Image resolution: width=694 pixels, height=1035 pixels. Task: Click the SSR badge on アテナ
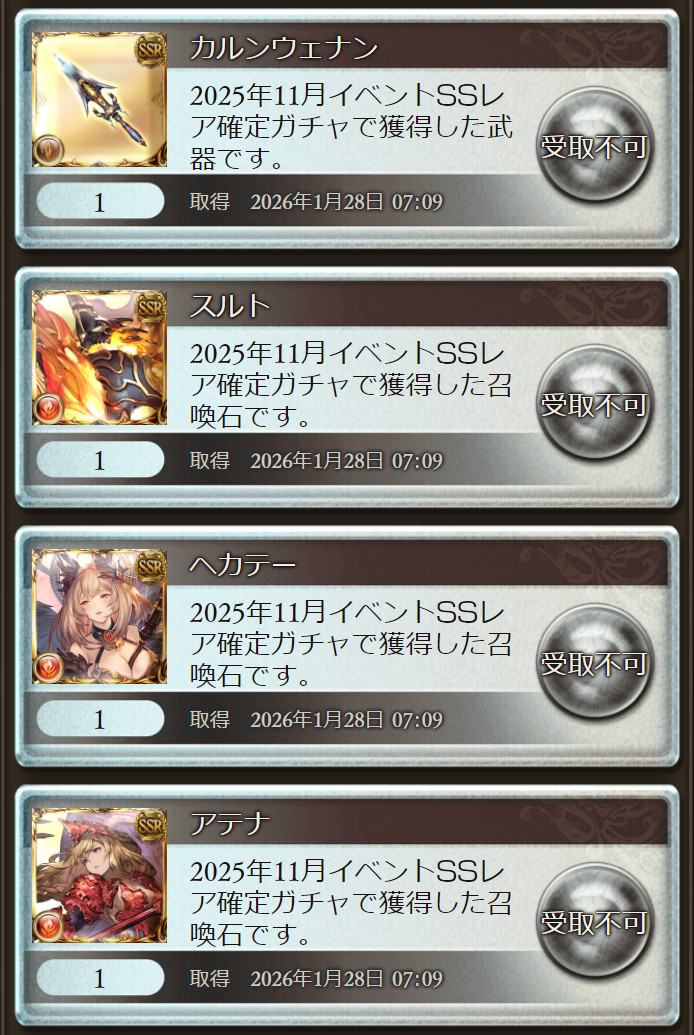tap(150, 825)
